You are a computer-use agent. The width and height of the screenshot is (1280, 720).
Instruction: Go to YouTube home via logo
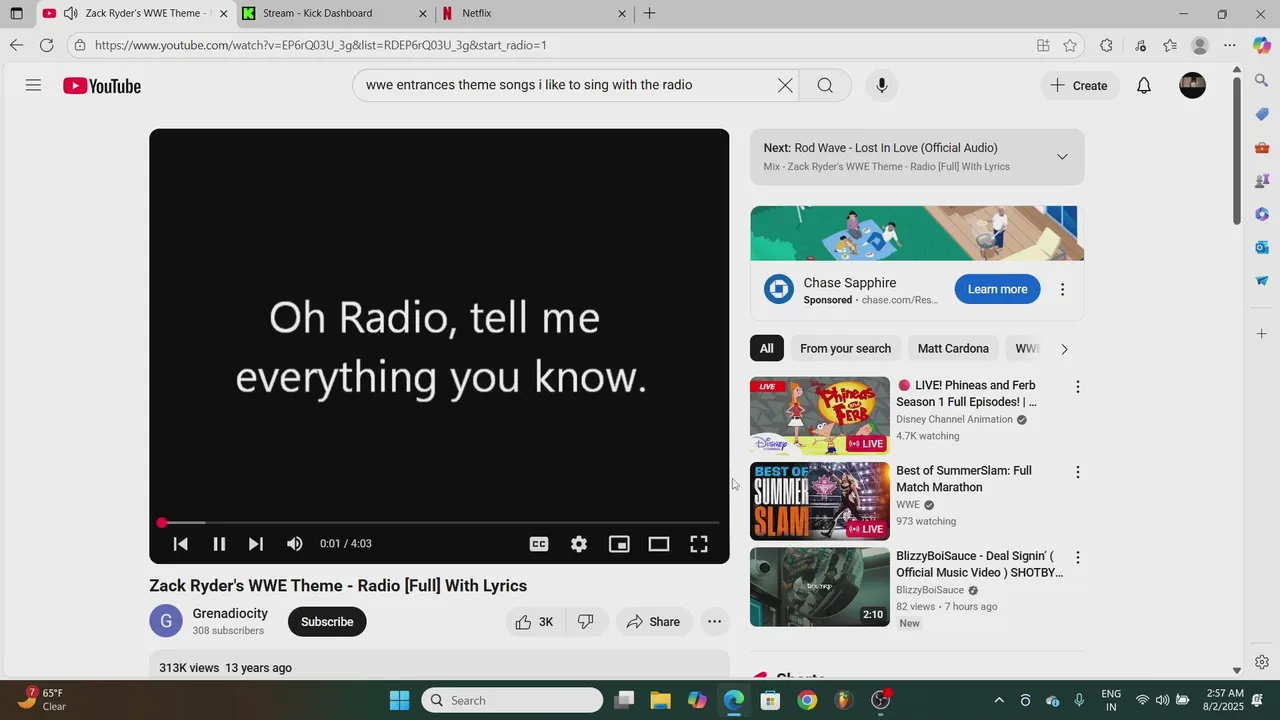102,86
